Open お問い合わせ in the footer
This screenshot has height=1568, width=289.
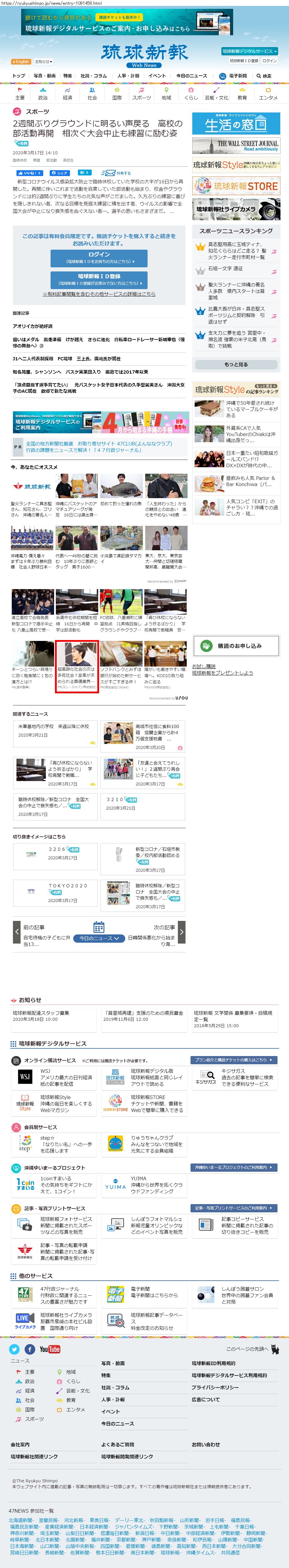206,1444
